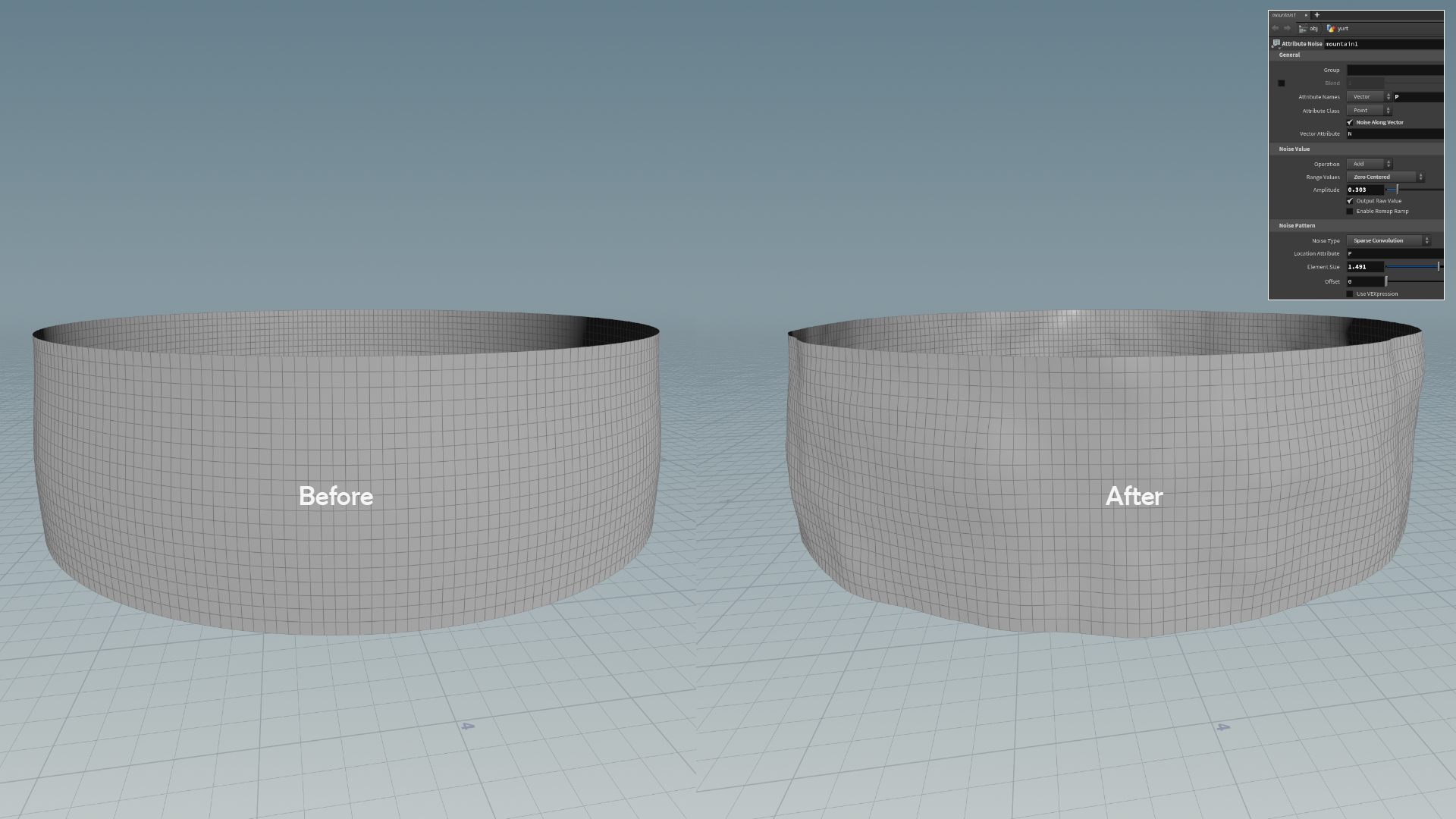Switch to the mountain1 tab
This screenshot has width=1456, height=819.
point(1285,15)
